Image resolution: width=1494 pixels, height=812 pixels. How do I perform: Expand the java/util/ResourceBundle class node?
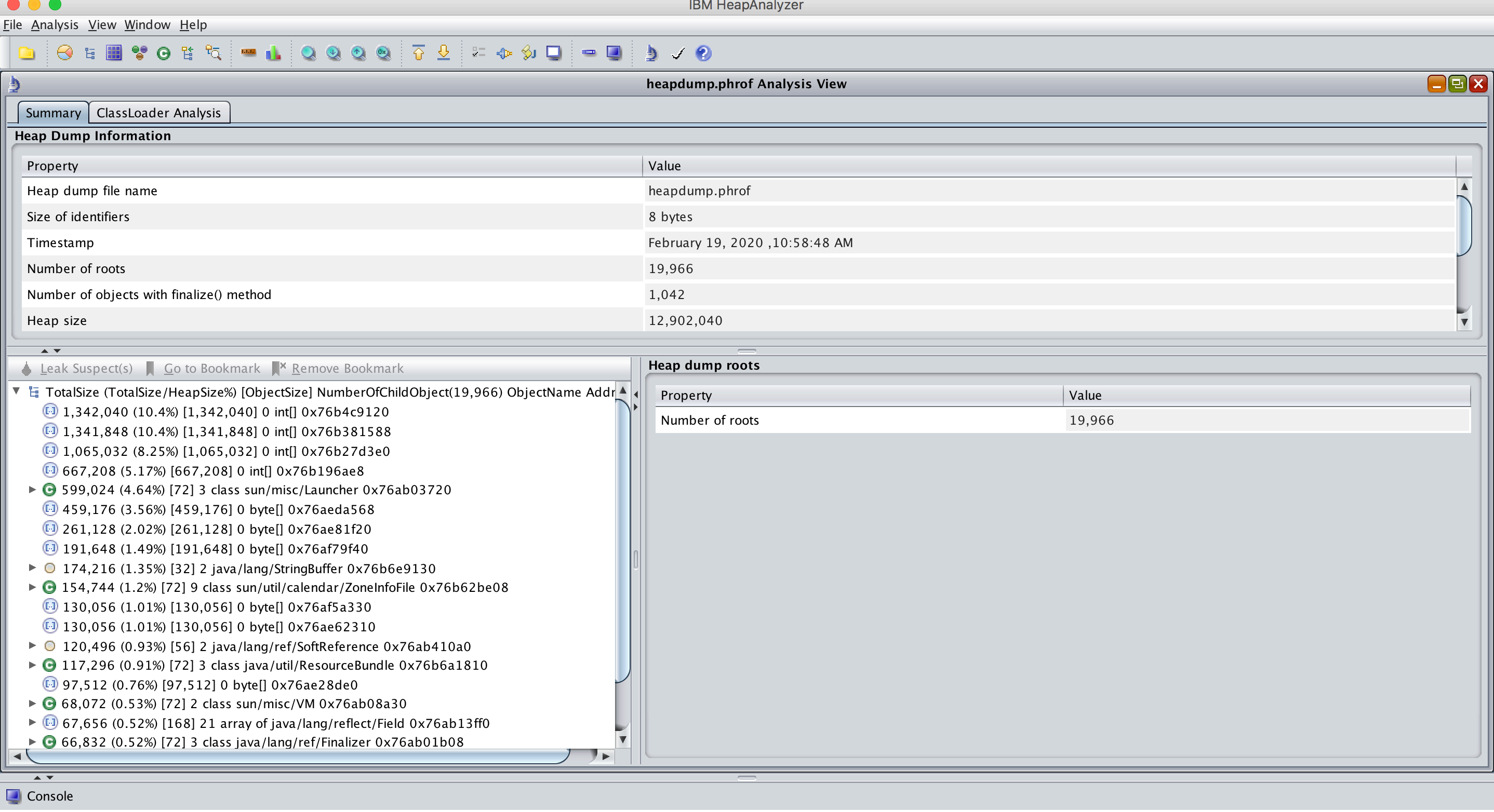tap(33, 665)
